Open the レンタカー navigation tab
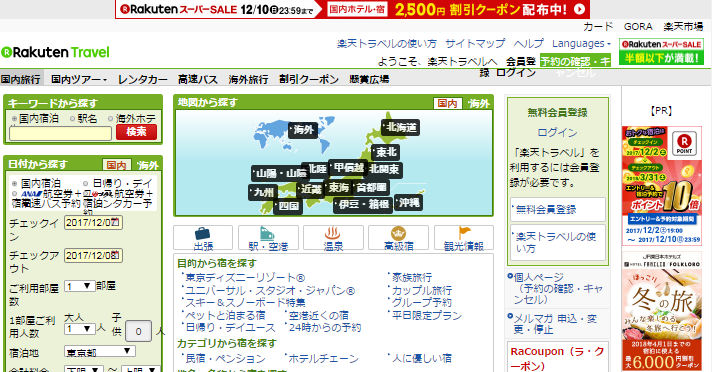The width and height of the screenshot is (712, 372). coord(143,79)
